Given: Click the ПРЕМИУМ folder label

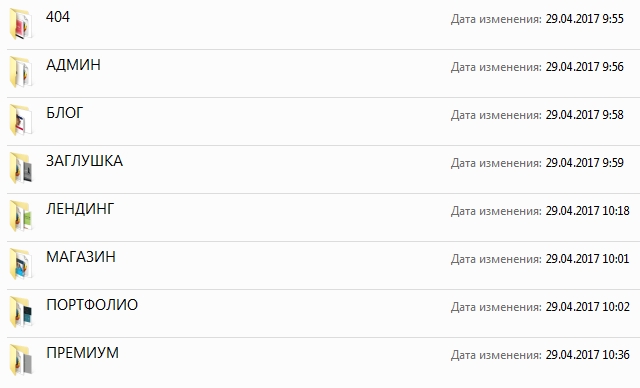Looking at the screenshot, I should [82, 353].
